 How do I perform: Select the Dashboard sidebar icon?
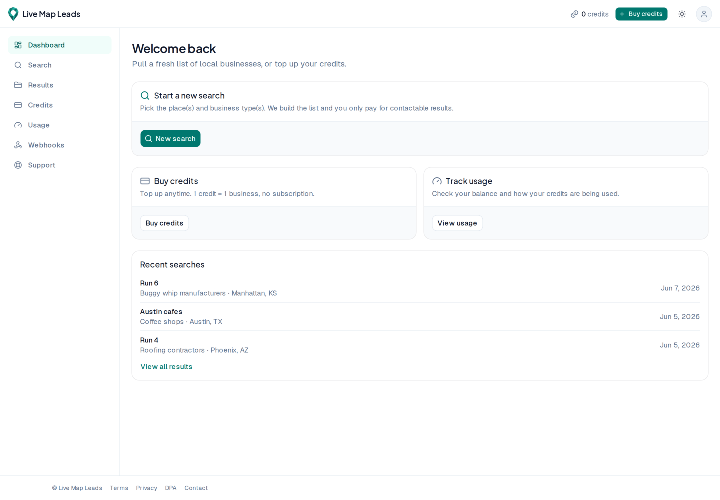coord(18,45)
